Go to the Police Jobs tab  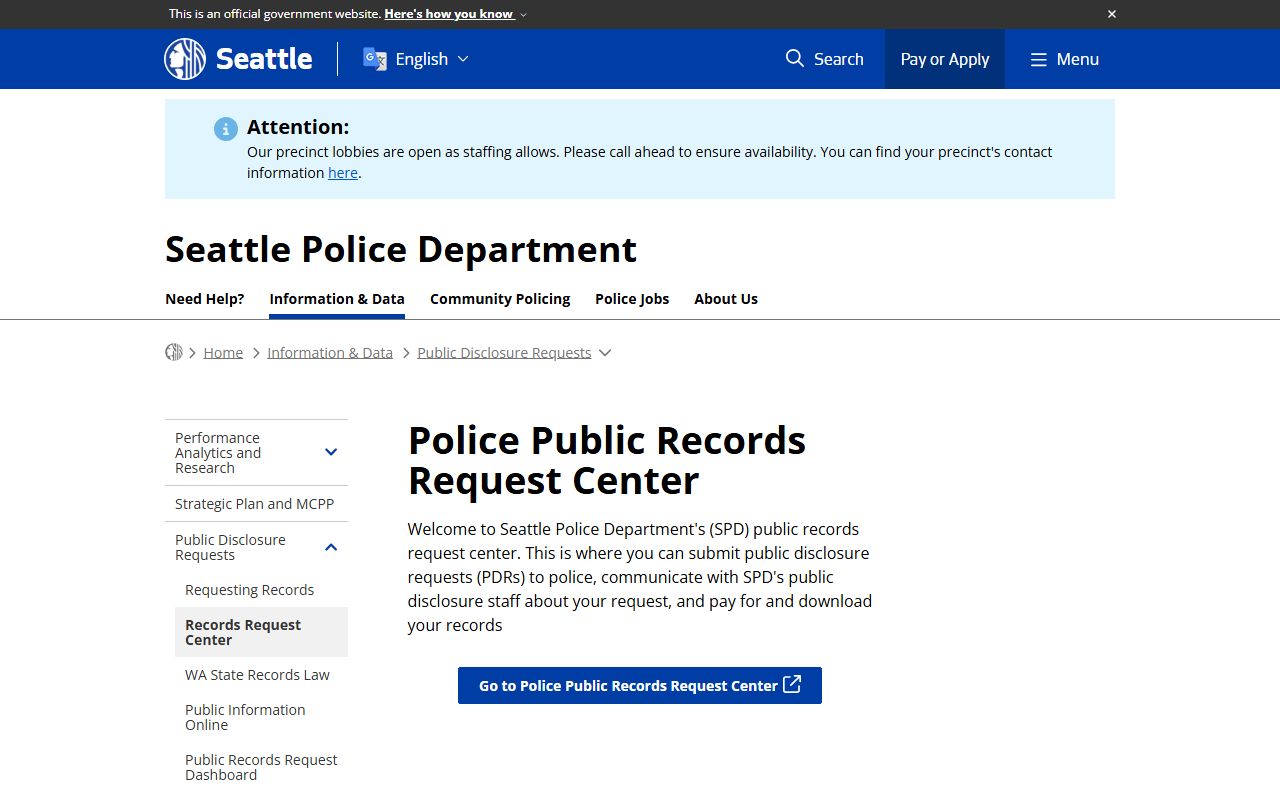[632, 298]
